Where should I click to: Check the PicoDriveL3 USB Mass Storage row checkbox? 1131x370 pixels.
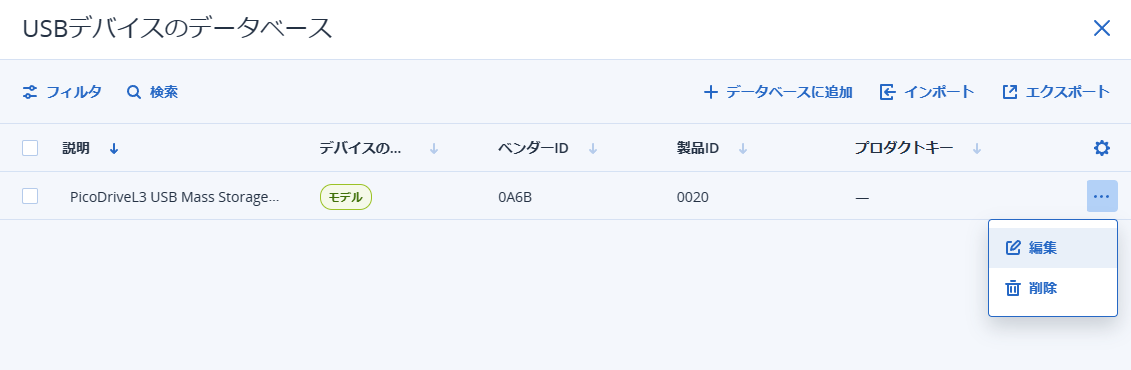pyautogui.click(x=30, y=196)
